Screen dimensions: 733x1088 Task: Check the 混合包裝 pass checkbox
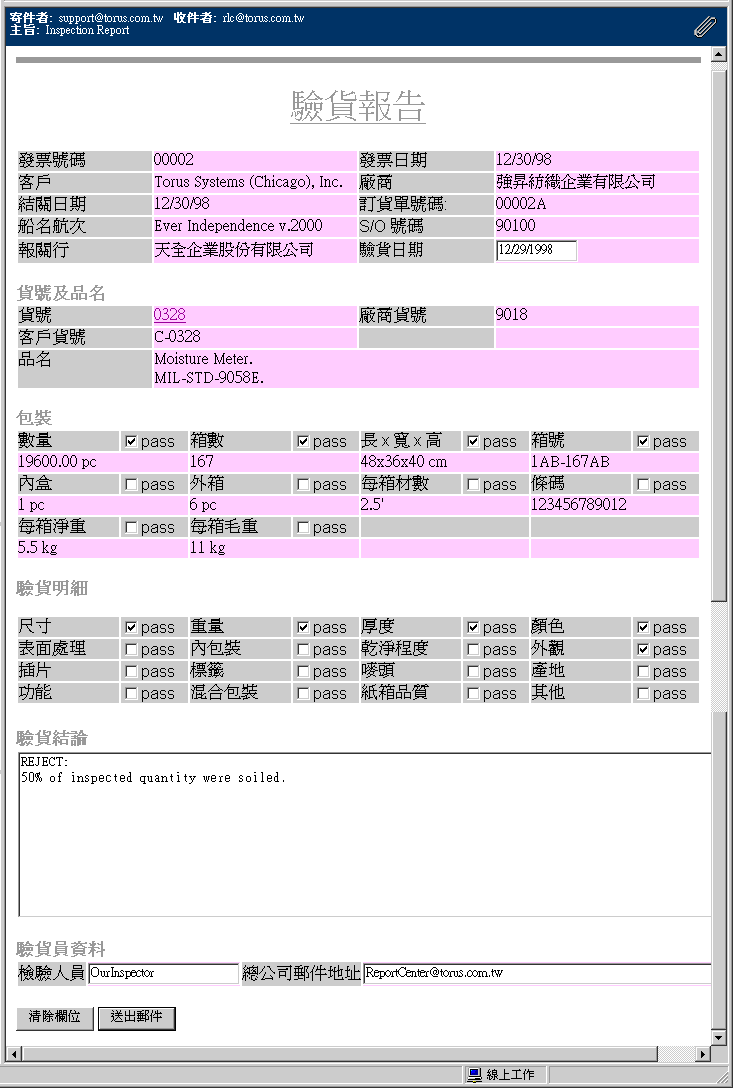pos(303,693)
